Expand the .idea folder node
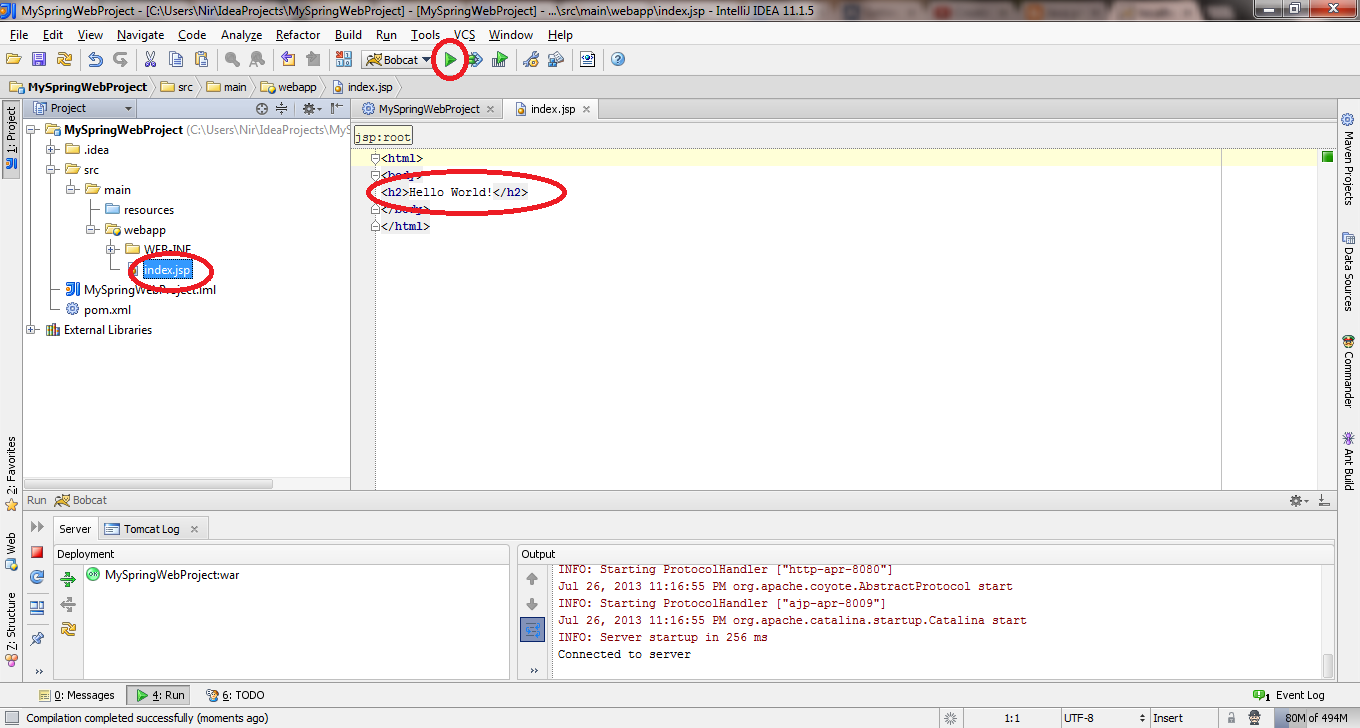The width and height of the screenshot is (1360, 728). (x=52, y=150)
